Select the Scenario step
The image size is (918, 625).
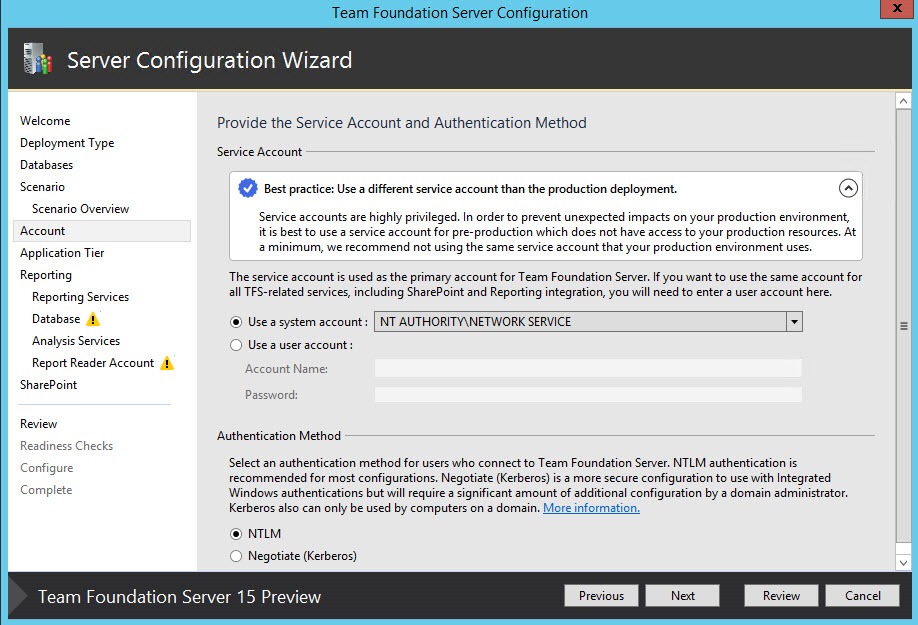pos(42,187)
